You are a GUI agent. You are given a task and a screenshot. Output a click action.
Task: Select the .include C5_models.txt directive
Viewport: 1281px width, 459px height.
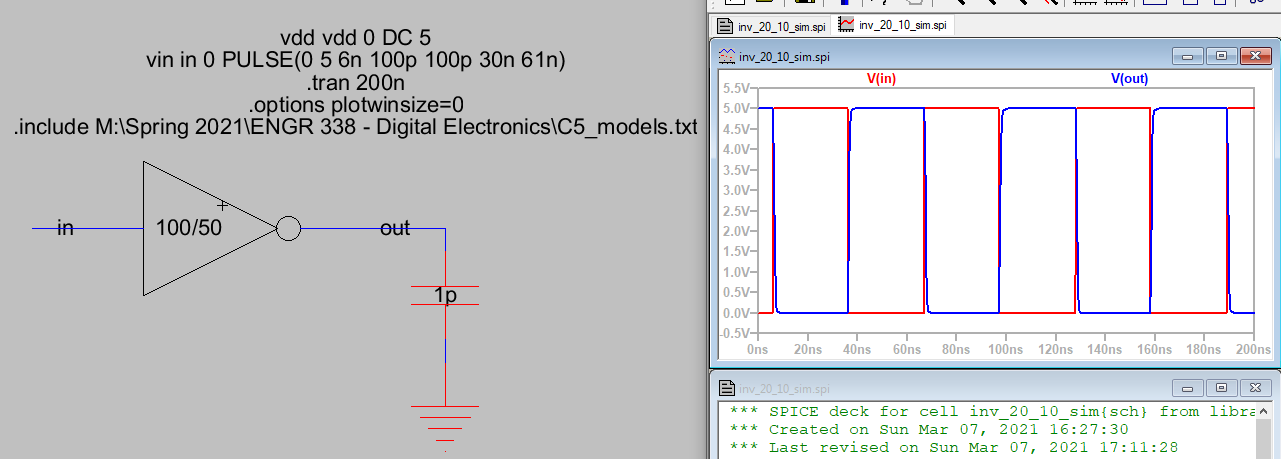point(356,127)
